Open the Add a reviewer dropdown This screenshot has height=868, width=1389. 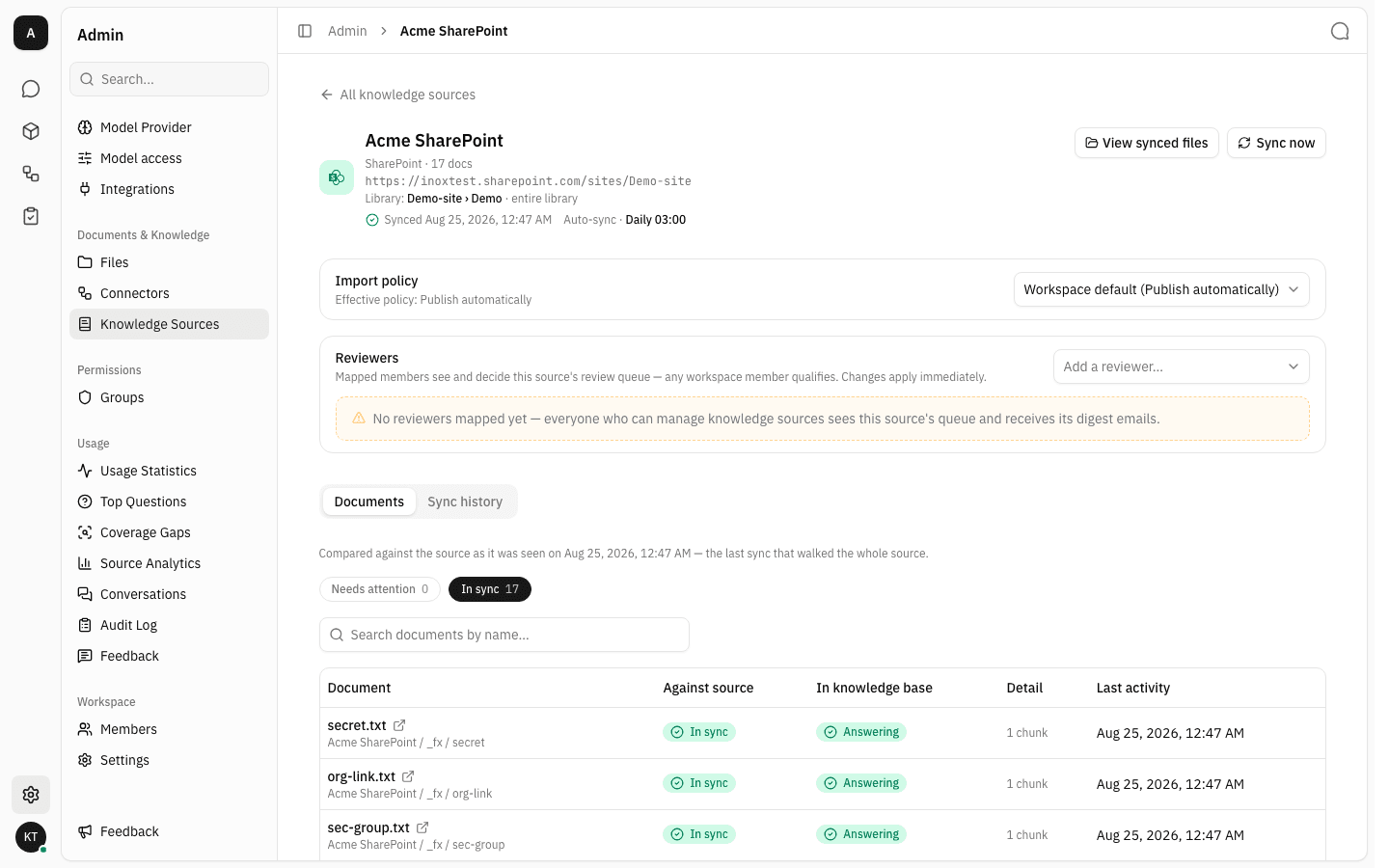click(1181, 366)
